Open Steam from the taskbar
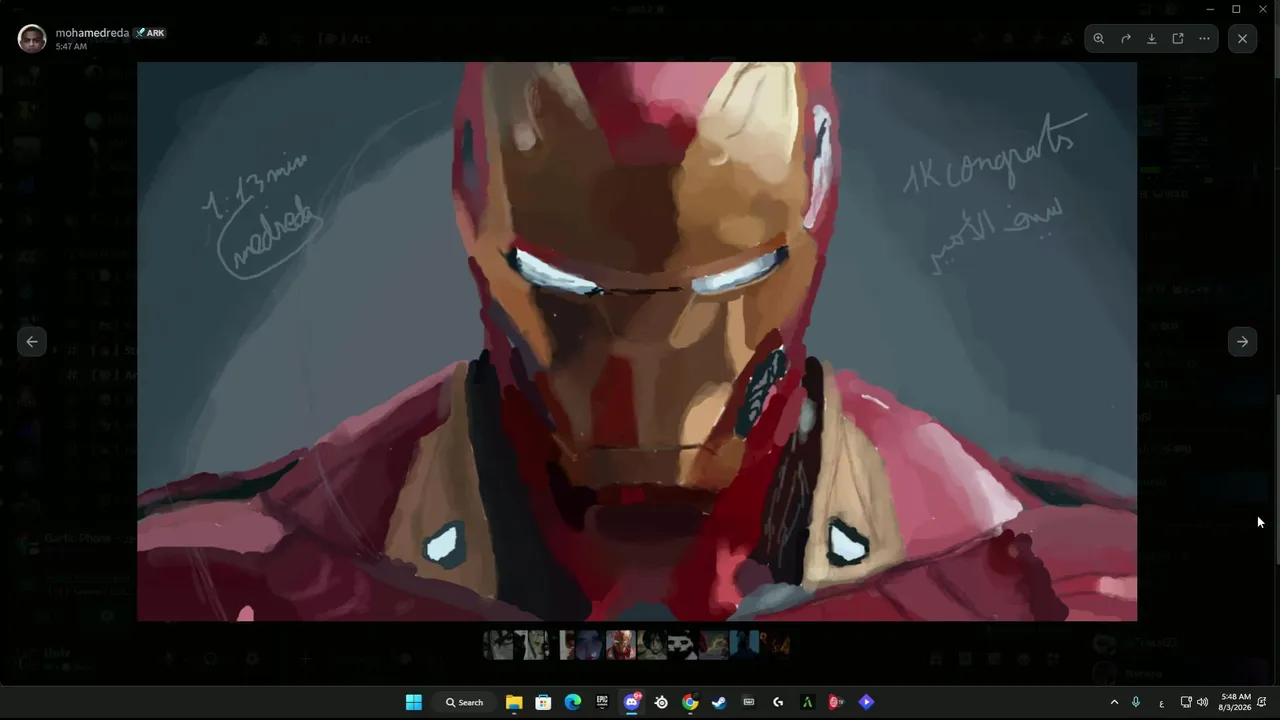The height and width of the screenshot is (720, 1280). point(719,702)
